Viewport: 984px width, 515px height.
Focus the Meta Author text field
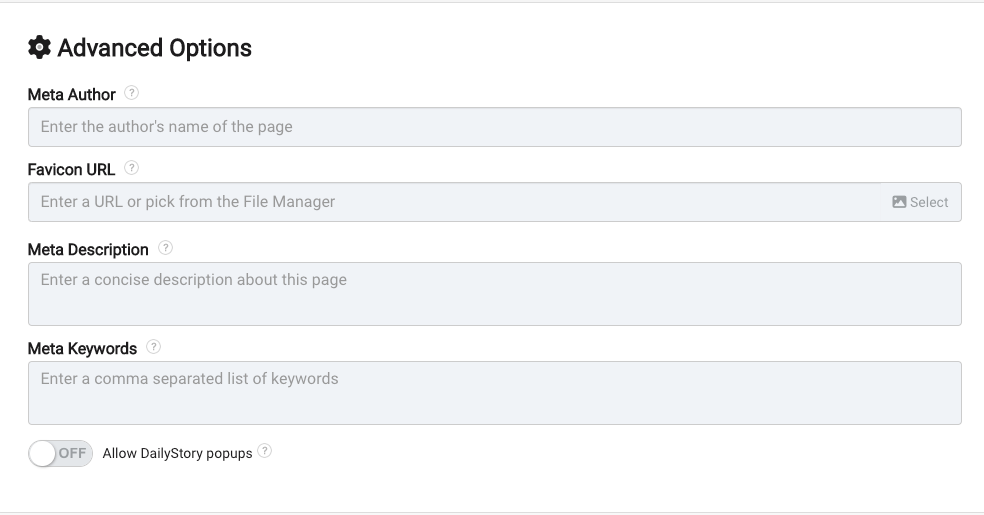click(495, 127)
